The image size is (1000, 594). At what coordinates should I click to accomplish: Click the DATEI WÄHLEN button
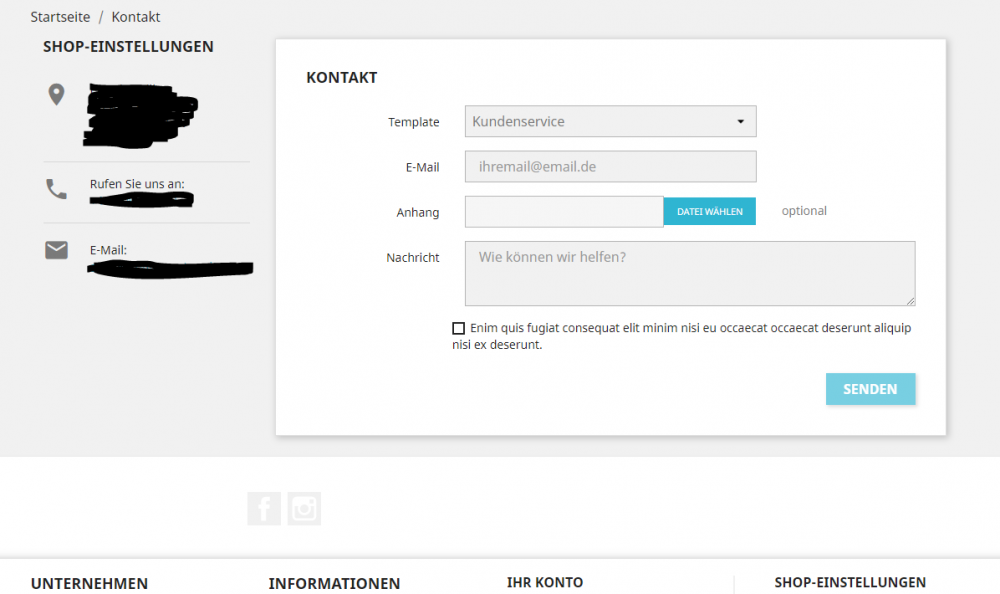click(710, 211)
